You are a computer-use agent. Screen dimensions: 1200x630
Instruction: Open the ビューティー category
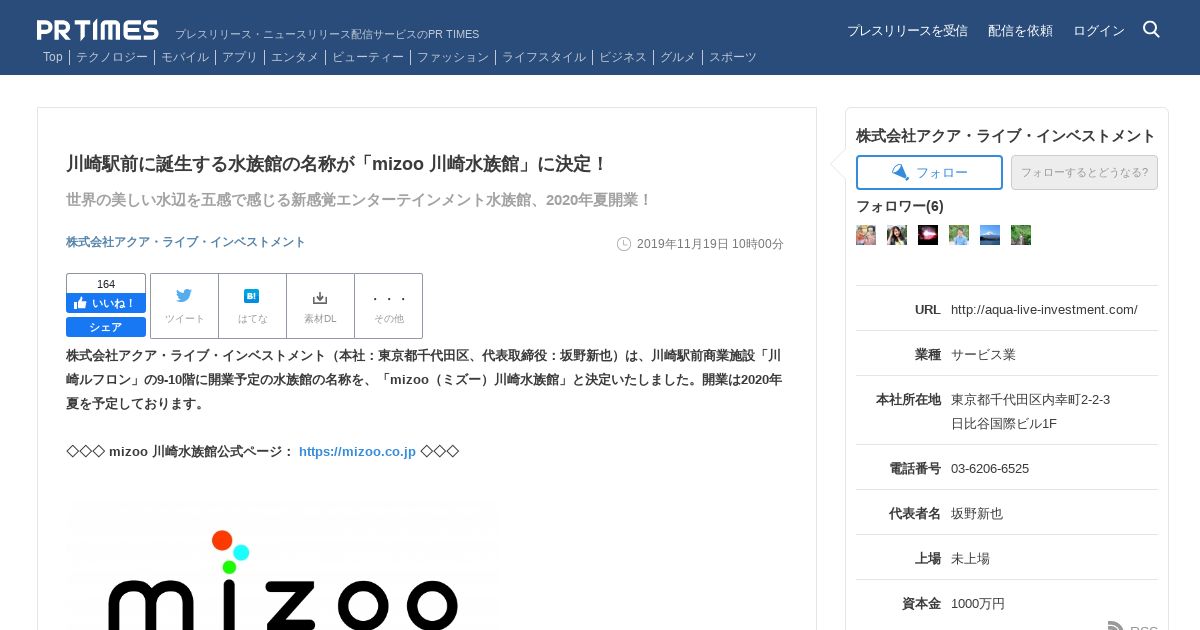click(368, 57)
